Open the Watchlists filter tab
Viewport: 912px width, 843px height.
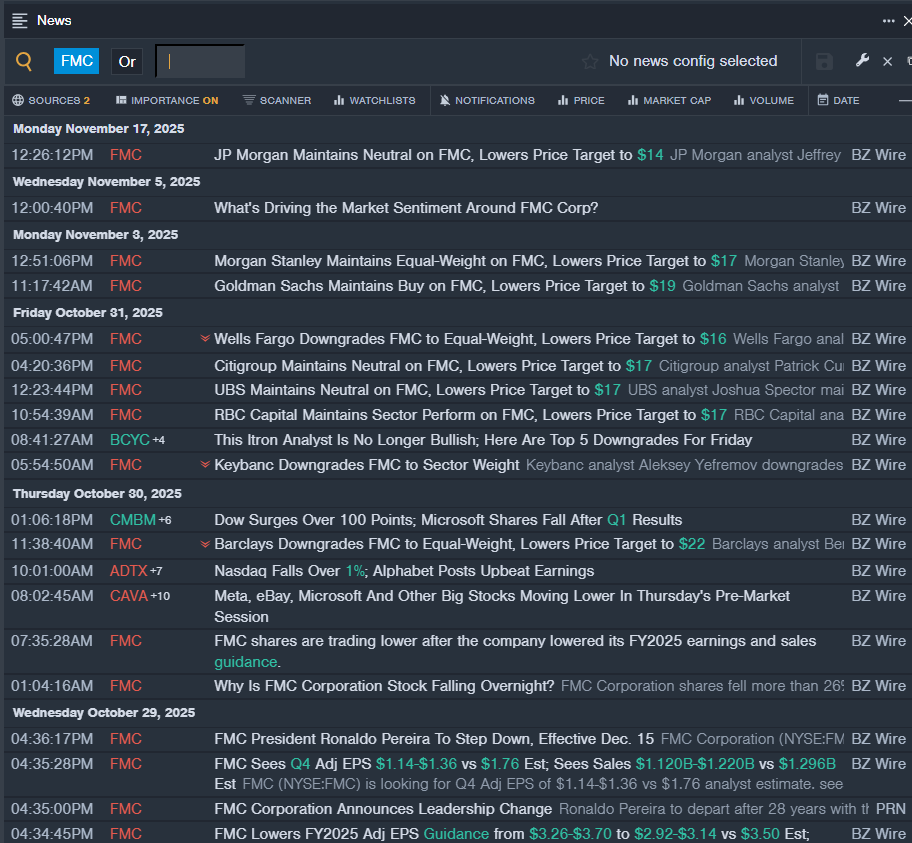point(375,101)
